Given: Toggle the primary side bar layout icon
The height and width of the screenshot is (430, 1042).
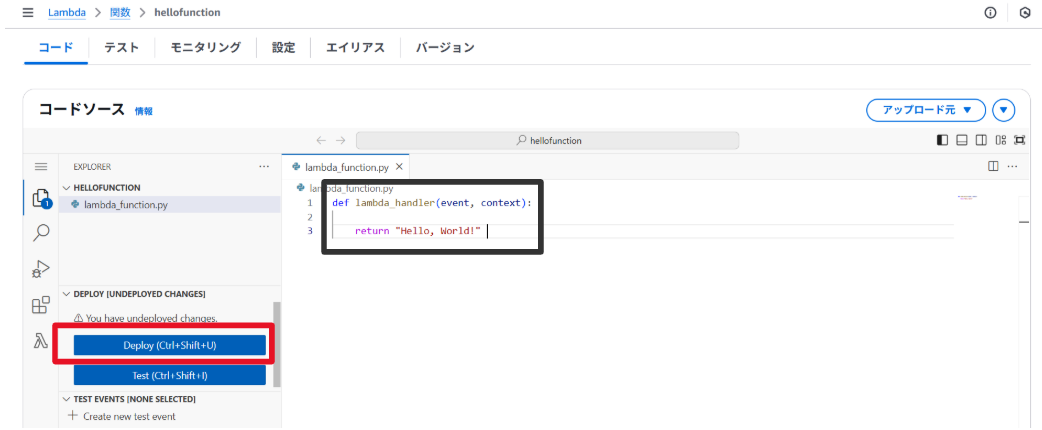Looking at the screenshot, I should click(942, 140).
